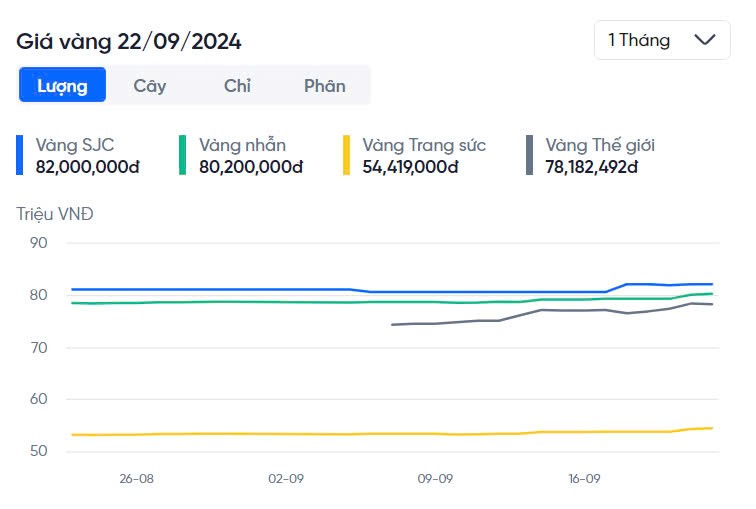
Task: Click the 09-09 date label on the axis
Action: [x=435, y=479]
